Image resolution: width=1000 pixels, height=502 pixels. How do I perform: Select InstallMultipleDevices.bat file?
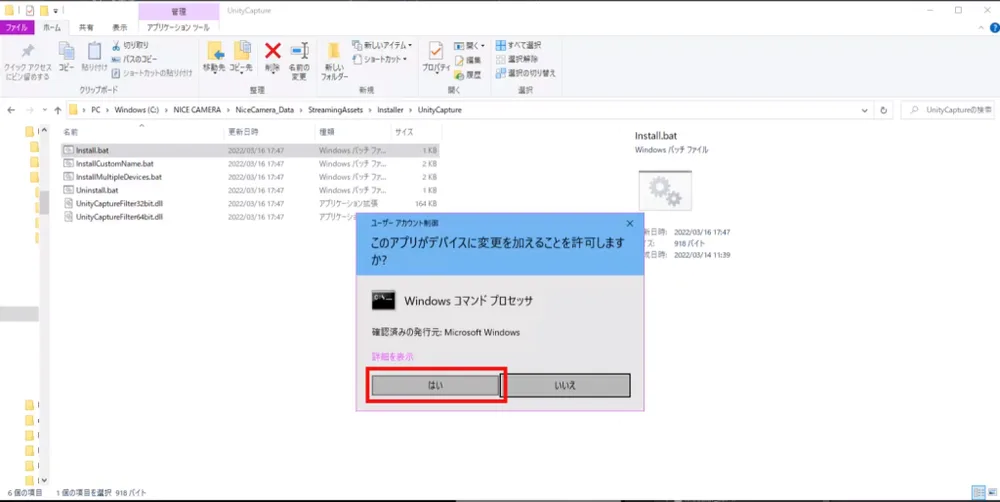(x=250, y=177)
